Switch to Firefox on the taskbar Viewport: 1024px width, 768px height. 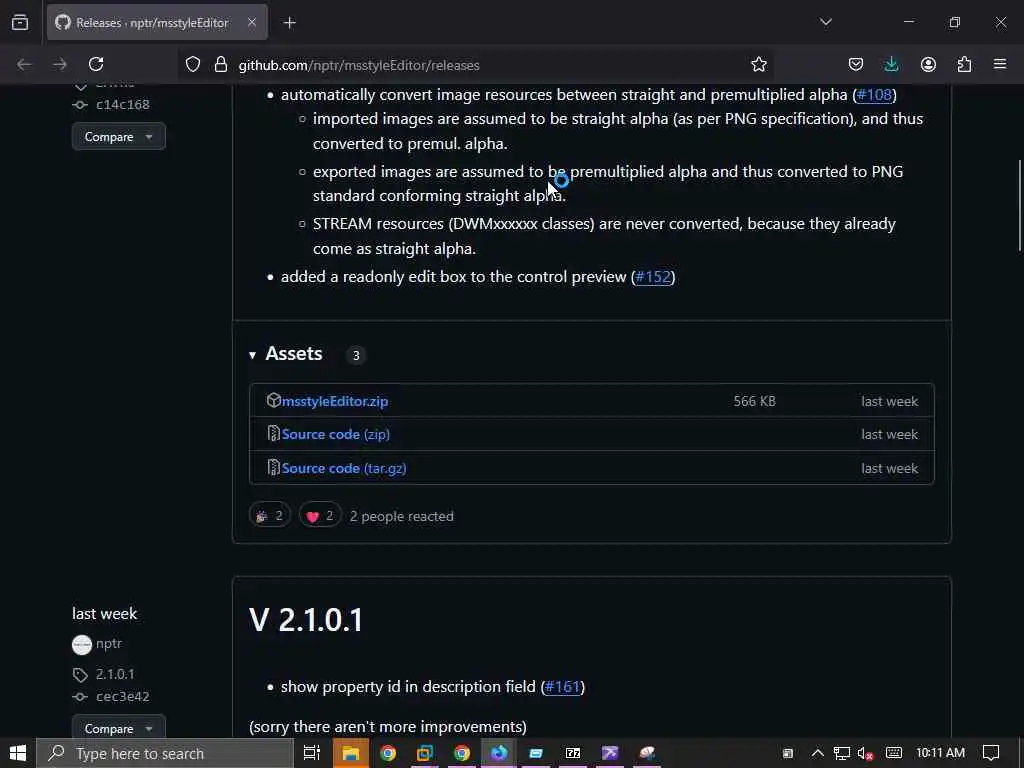499,753
